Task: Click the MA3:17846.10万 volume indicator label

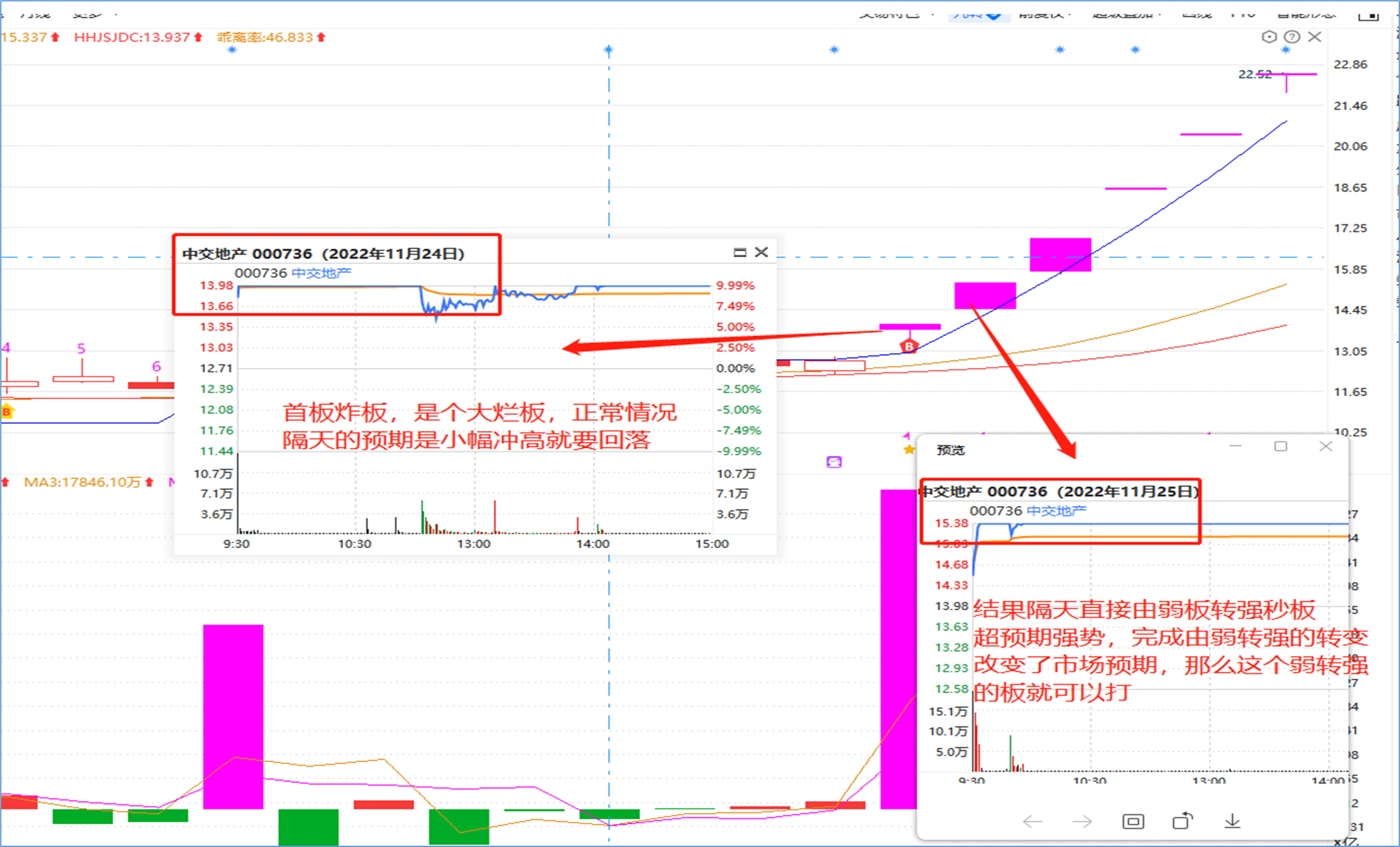Action: 82,482
